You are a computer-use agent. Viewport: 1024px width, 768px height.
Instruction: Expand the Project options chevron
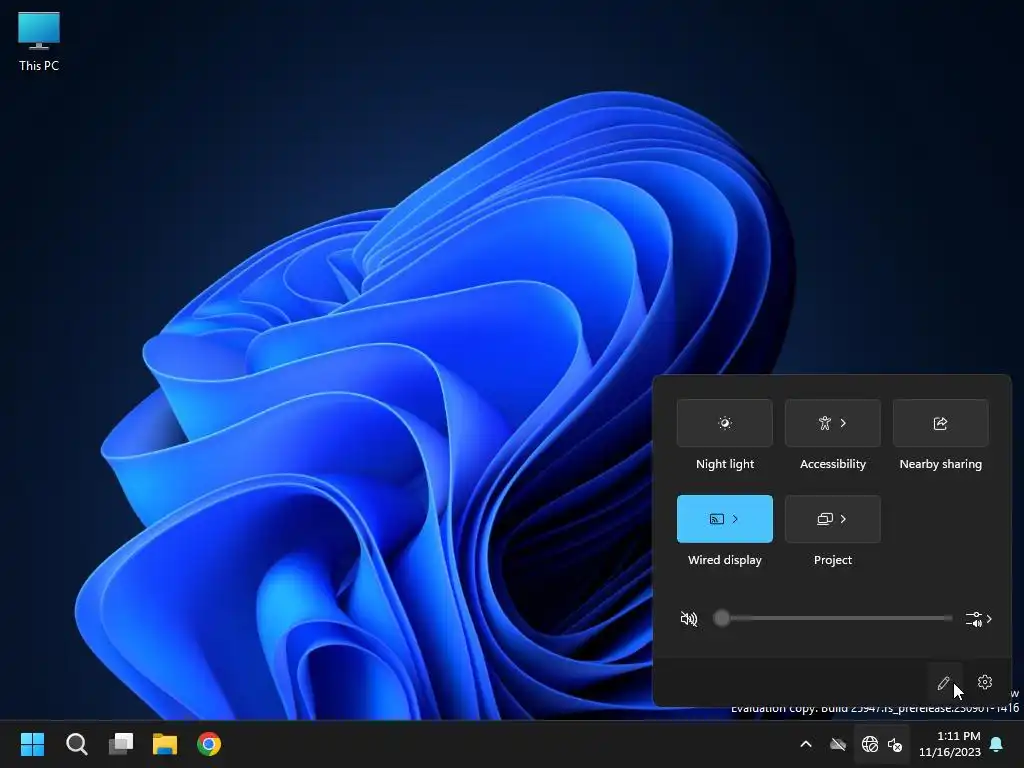pos(844,519)
